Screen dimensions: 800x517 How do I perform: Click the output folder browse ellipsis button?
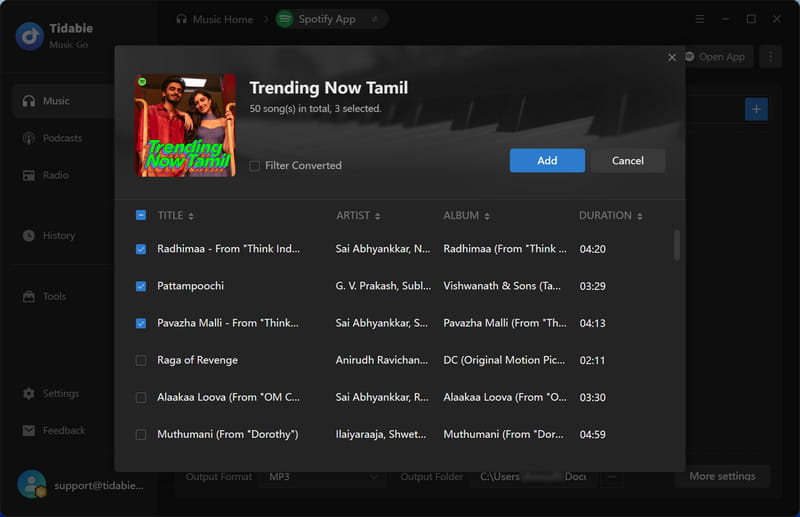pyautogui.click(x=612, y=477)
